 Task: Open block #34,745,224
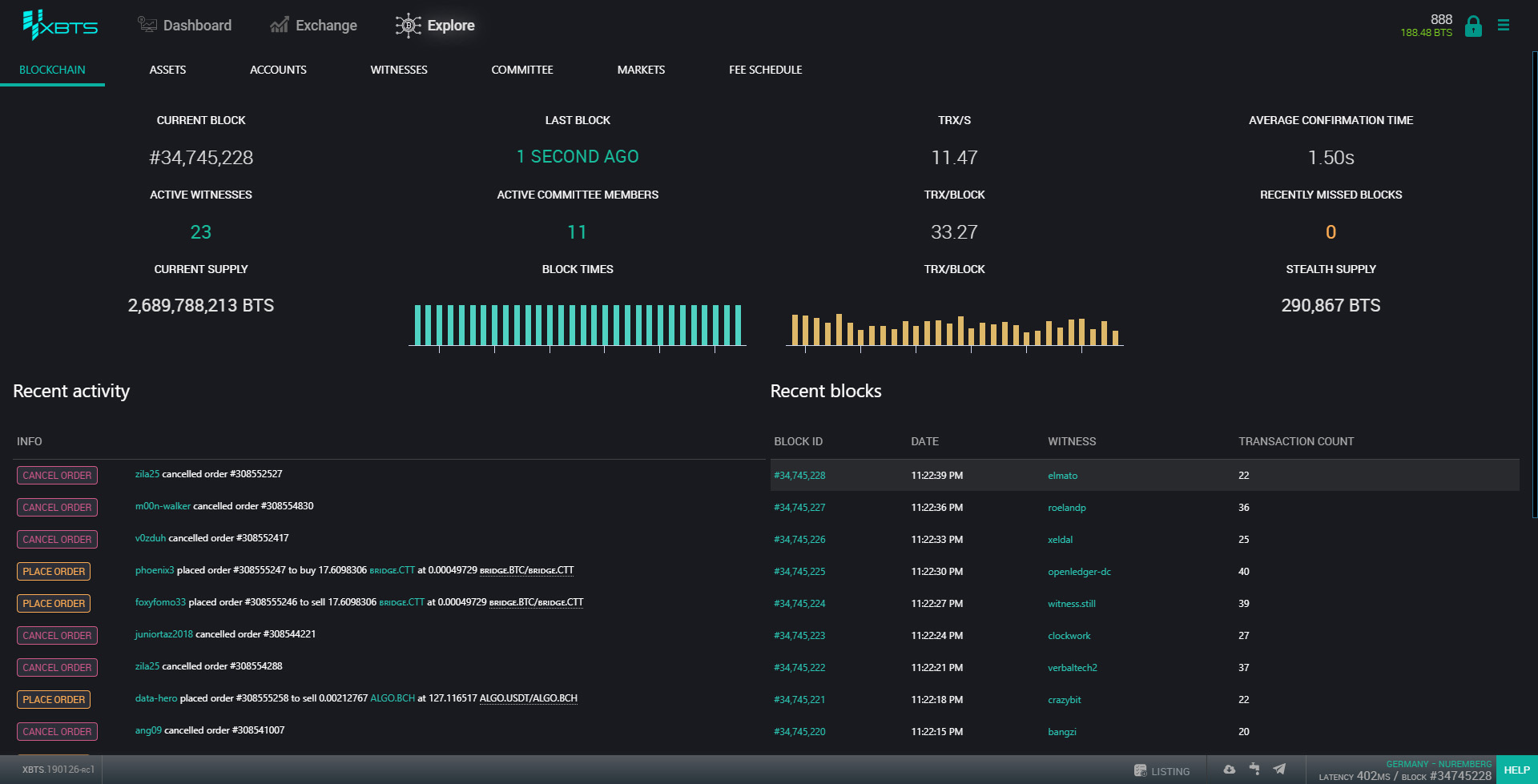[799, 603]
